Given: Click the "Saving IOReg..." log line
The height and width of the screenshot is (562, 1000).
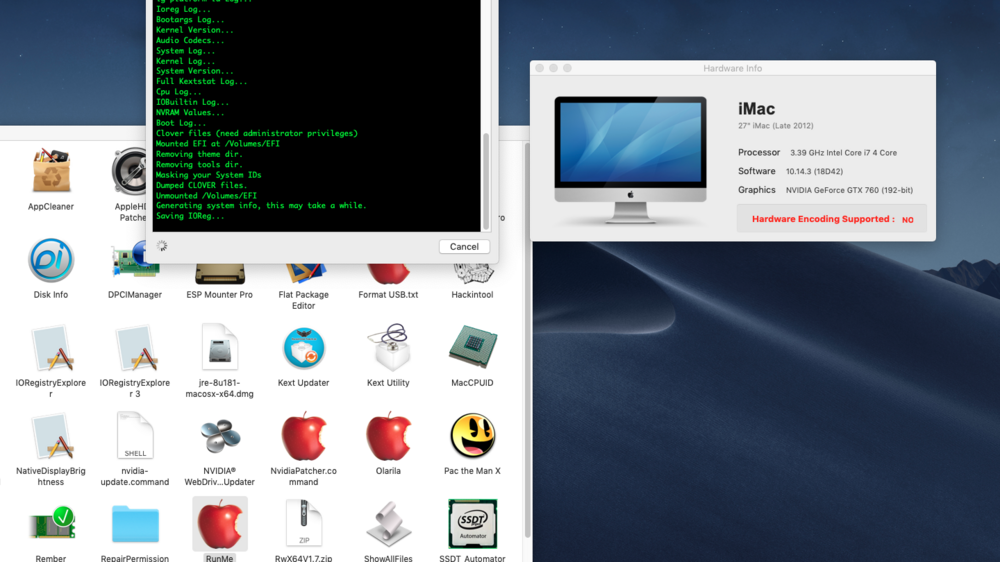Looking at the screenshot, I should tap(190, 216).
